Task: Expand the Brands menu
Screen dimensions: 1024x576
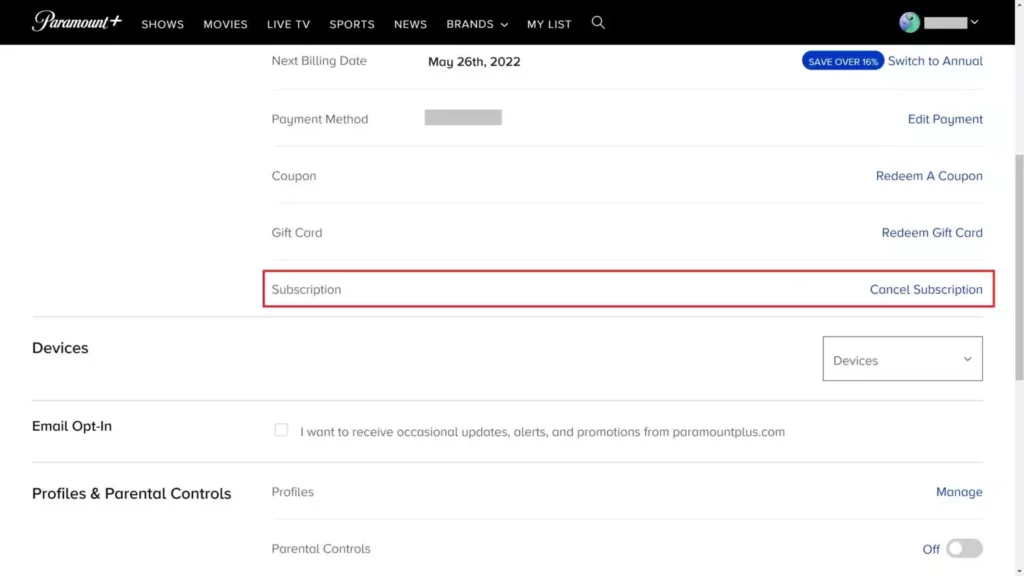Action: (477, 24)
